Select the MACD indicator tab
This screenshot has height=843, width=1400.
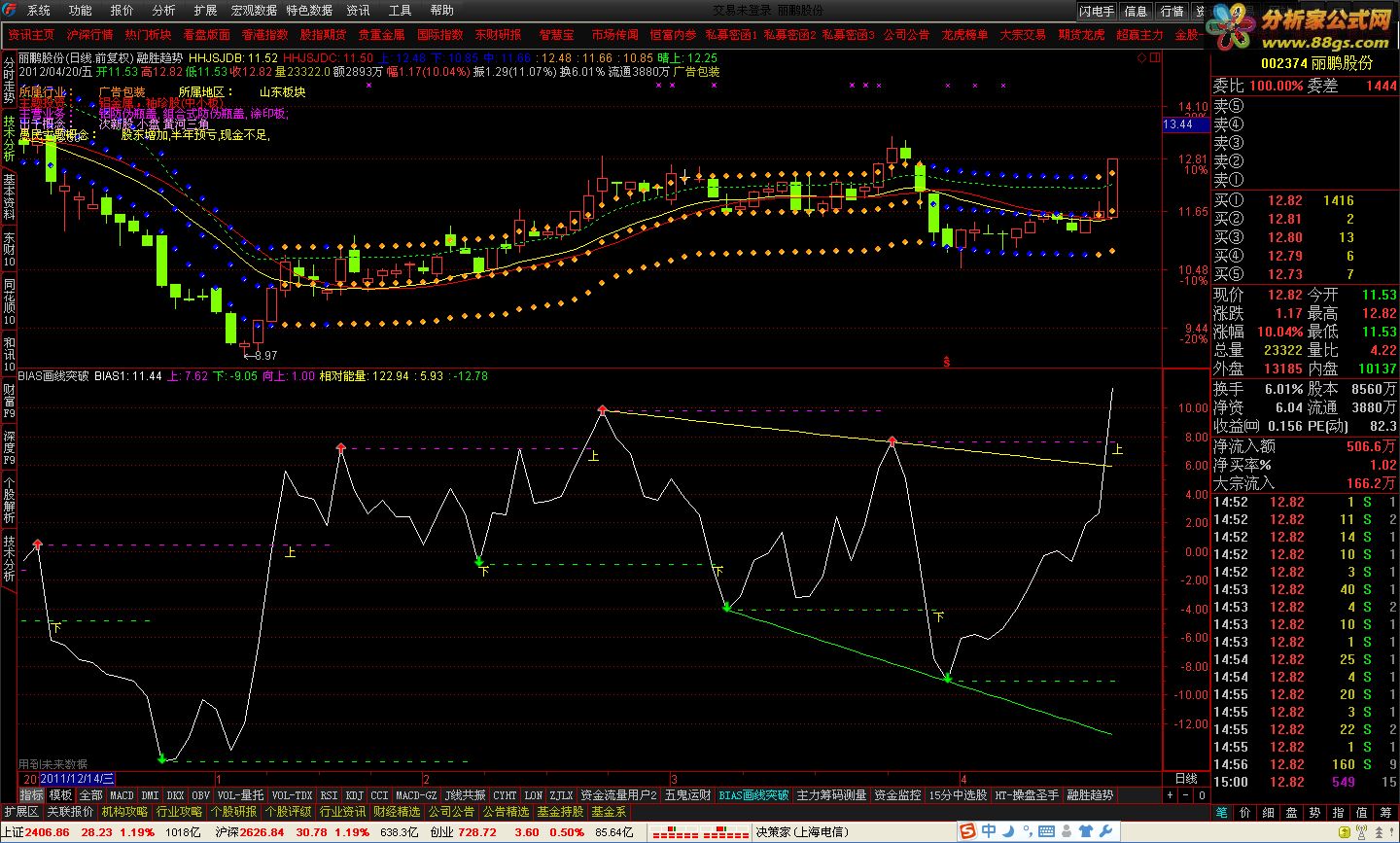tap(122, 795)
